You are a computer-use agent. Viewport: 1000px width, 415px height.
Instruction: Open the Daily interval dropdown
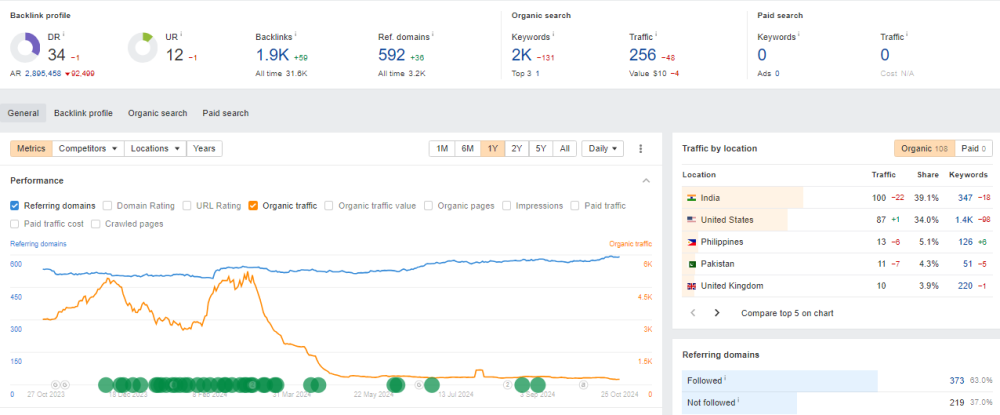[602, 149]
